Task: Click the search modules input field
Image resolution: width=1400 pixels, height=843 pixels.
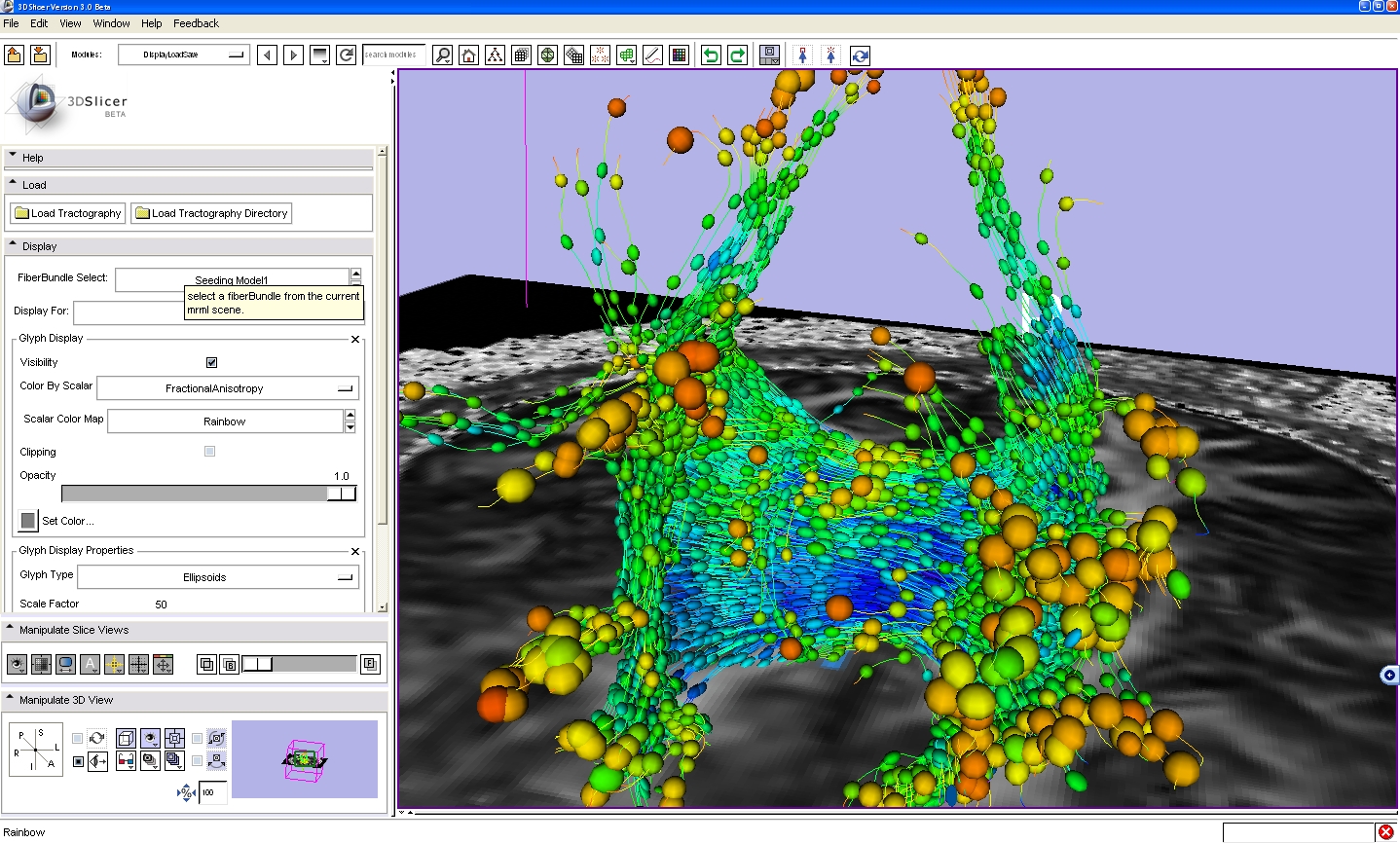Action: click(x=392, y=55)
